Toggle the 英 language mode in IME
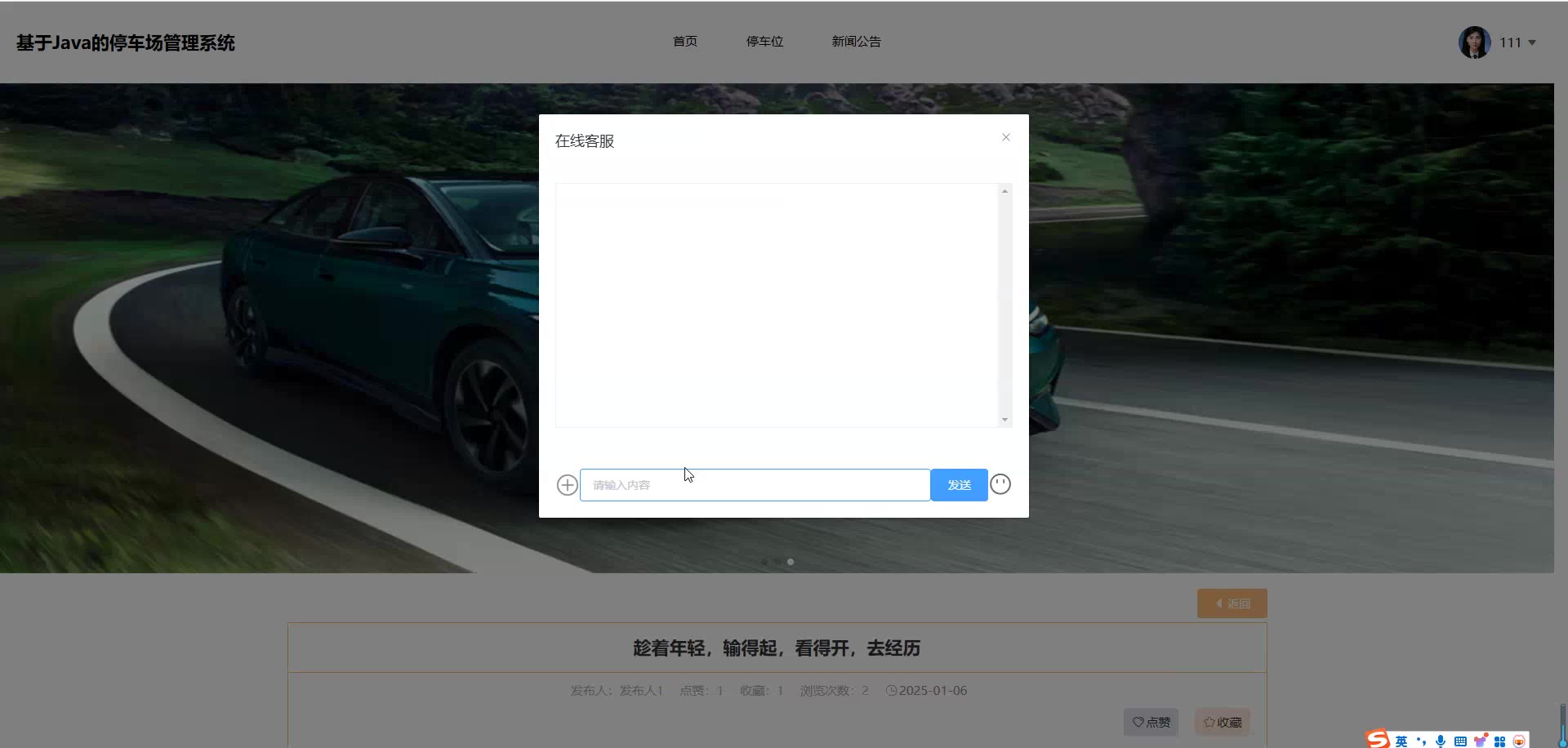 (x=1401, y=741)
